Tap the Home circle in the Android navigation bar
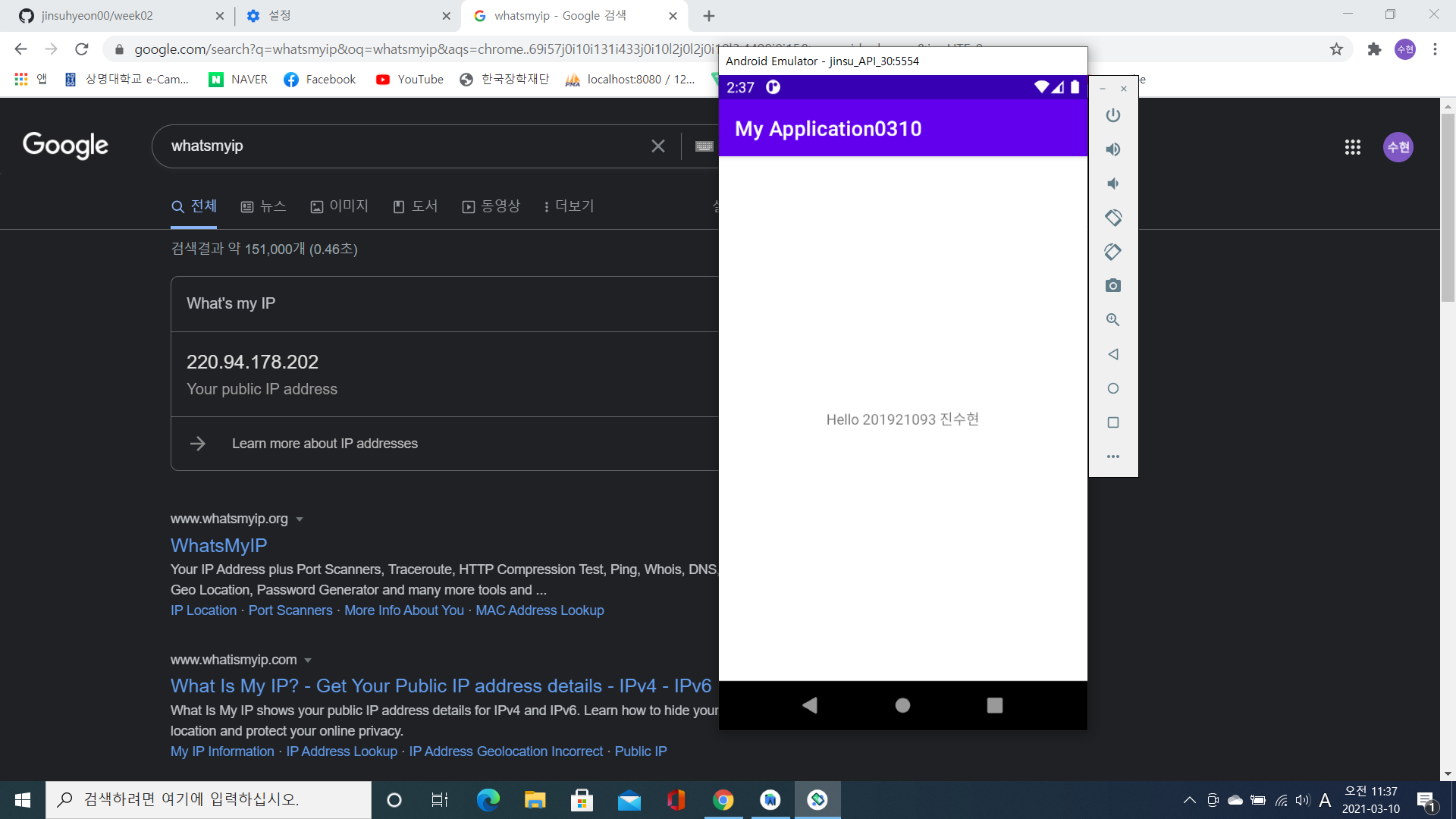Viewport: 1456px width, 819px height. point(902,704)
